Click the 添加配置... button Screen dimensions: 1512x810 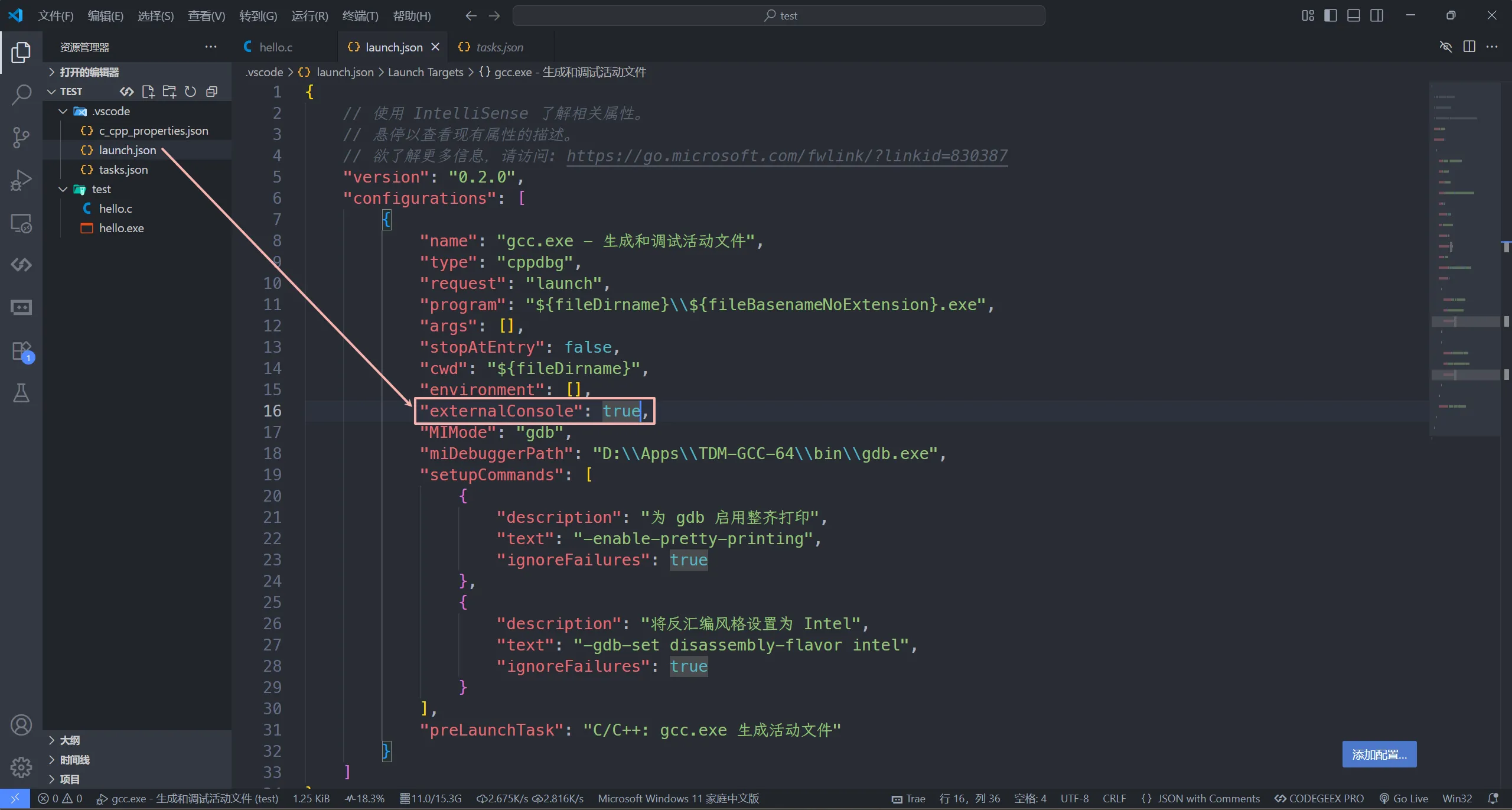pos(1379,754)
